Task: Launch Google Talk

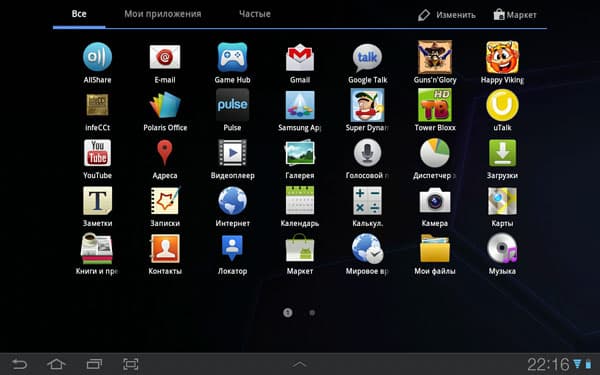Action: 367,57
